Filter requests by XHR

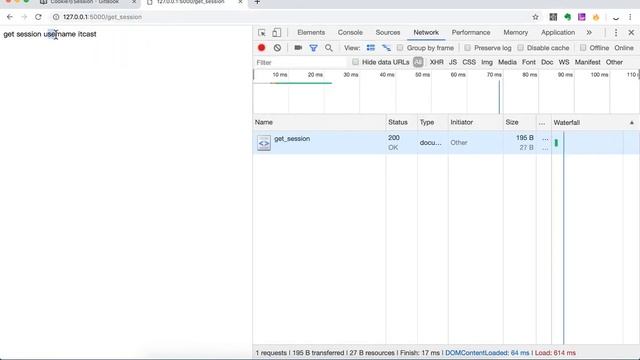(x=436, y=62)
